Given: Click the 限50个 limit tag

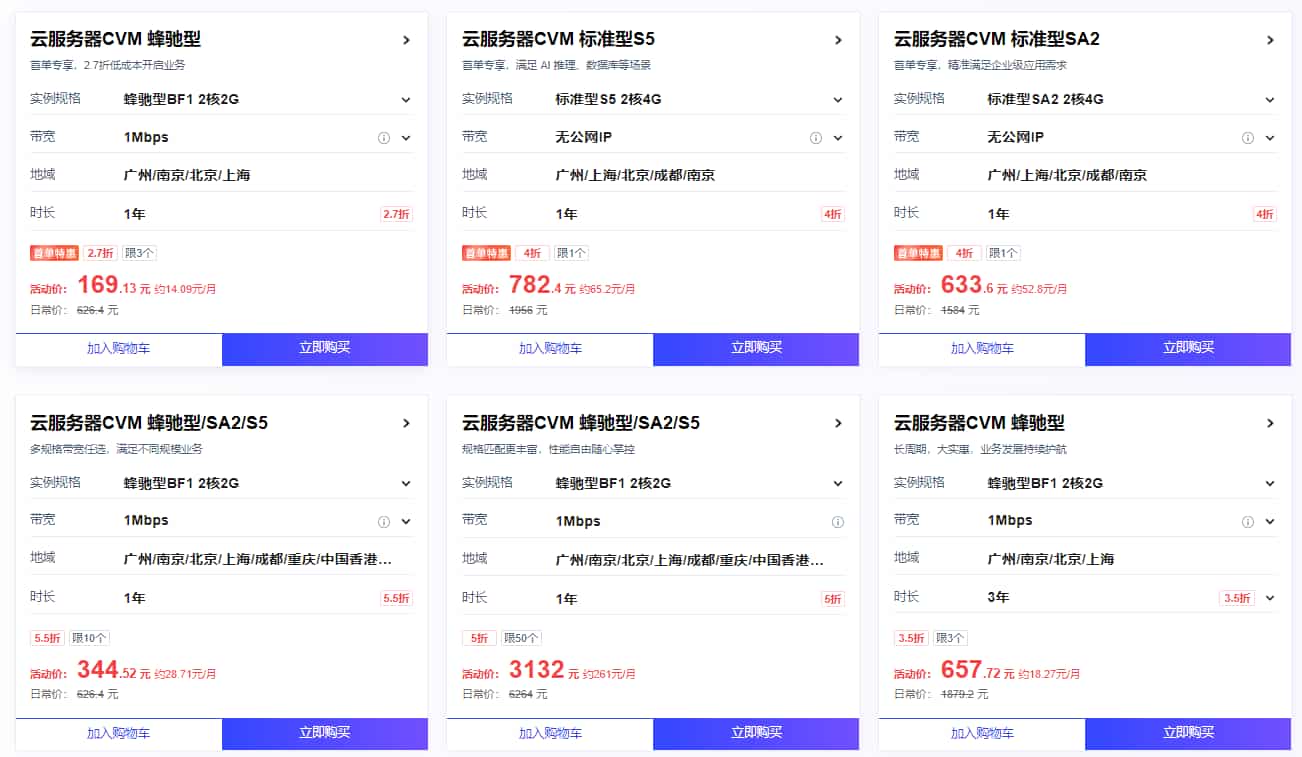Looking at the screenshot, I should [x=520, y=638].
